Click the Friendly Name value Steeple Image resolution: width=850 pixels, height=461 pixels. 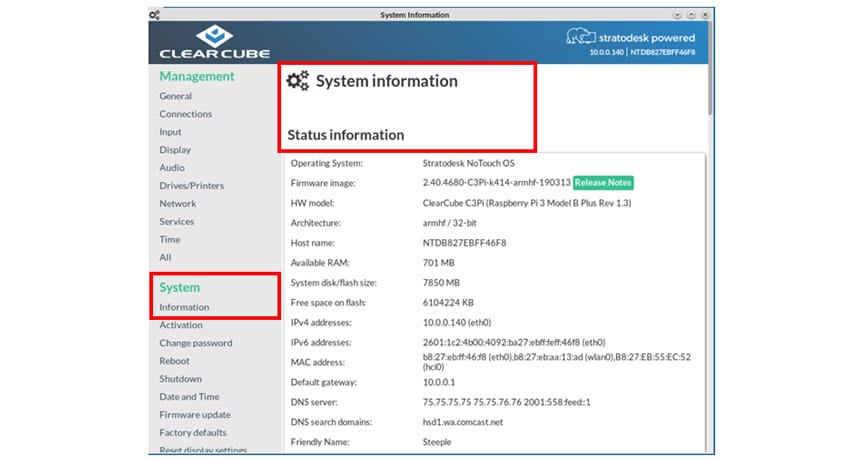(436, 442)
